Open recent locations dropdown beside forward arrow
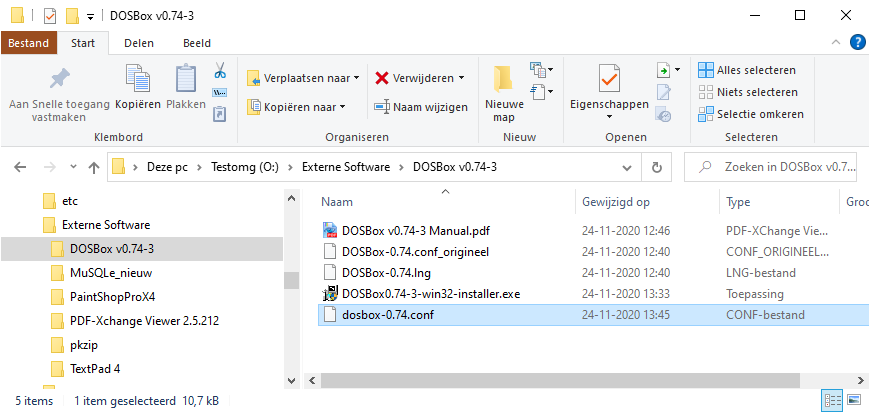Image resolution: width=870 pixels, height=413 pixels. (73, 167)
